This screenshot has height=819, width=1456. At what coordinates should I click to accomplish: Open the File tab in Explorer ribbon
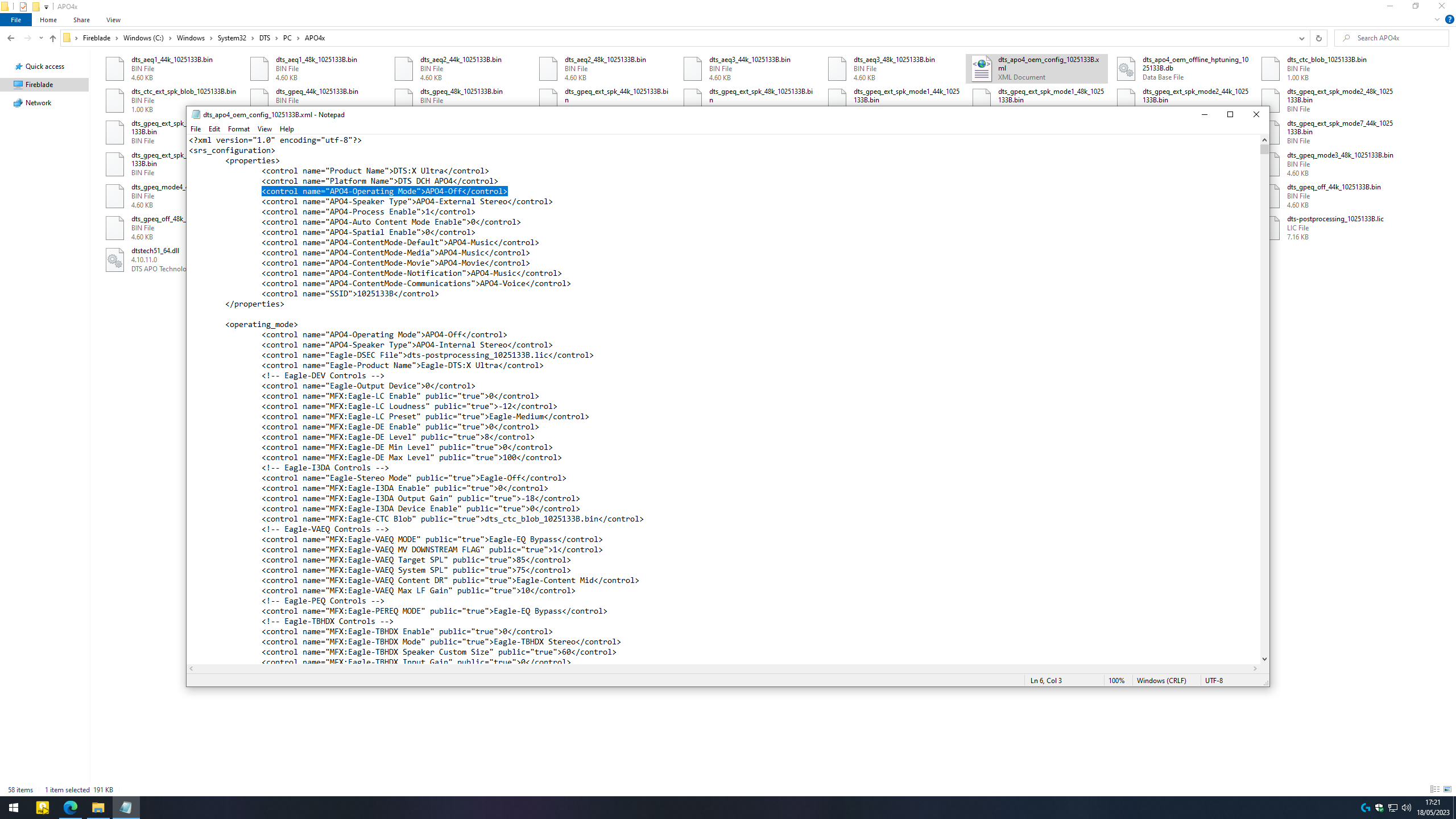[16, 20]
